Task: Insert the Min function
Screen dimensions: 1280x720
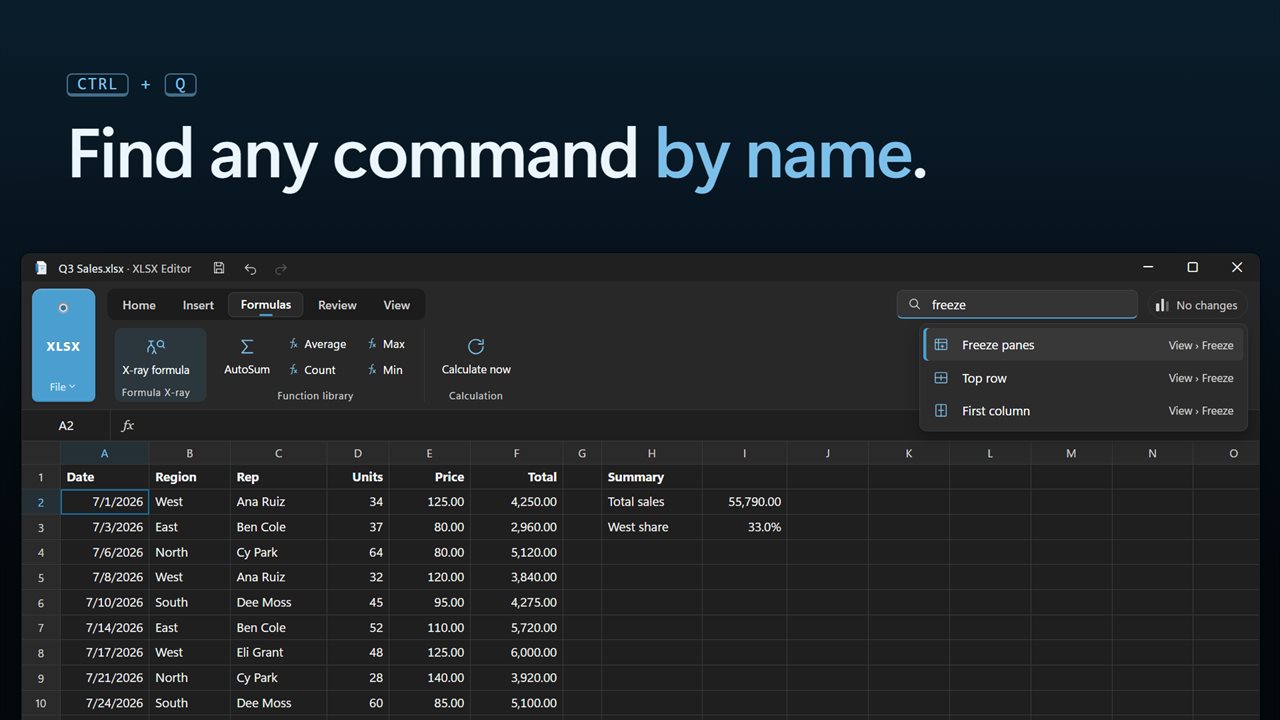Action: pos(385,370)
